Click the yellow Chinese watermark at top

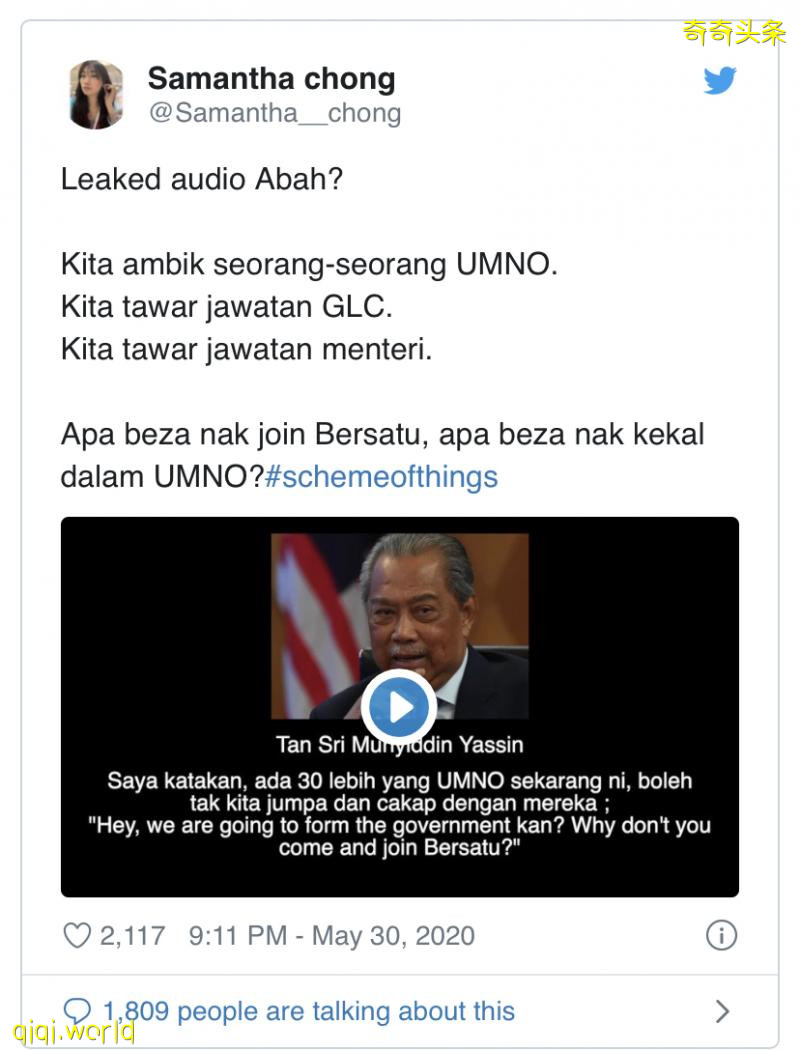[734, 32]
